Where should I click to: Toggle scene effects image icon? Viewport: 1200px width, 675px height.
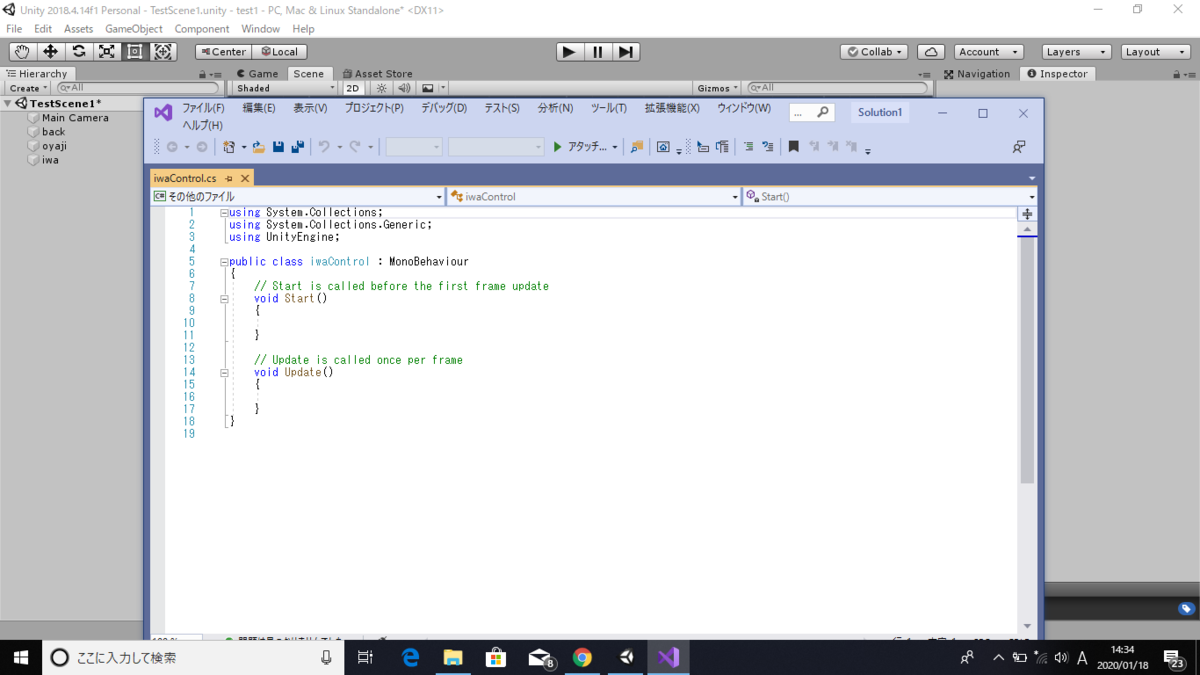[428, 88]
